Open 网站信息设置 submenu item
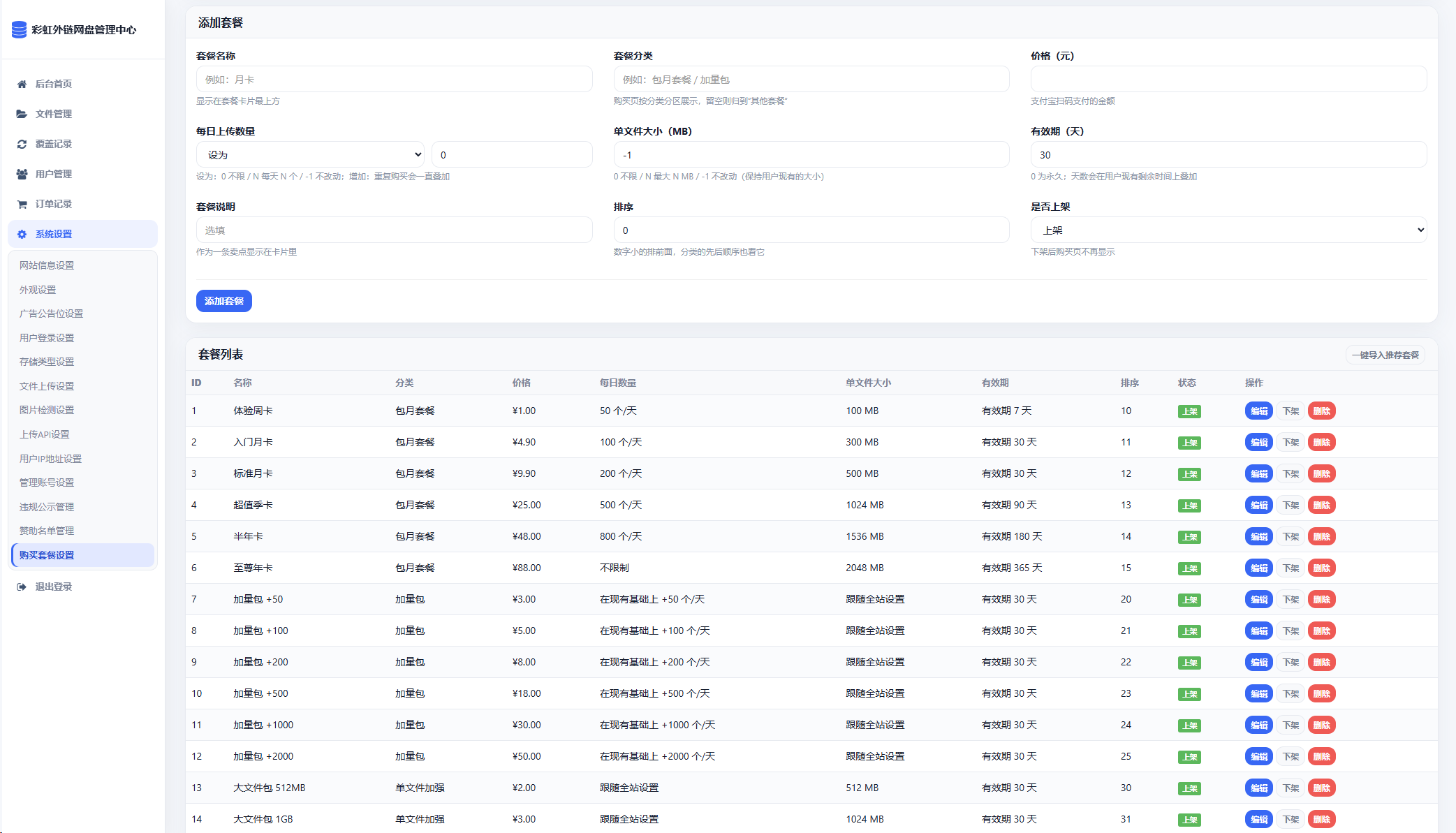Image resolution: width=1456 pixels, height=833 pixels. tap(47, 265)
